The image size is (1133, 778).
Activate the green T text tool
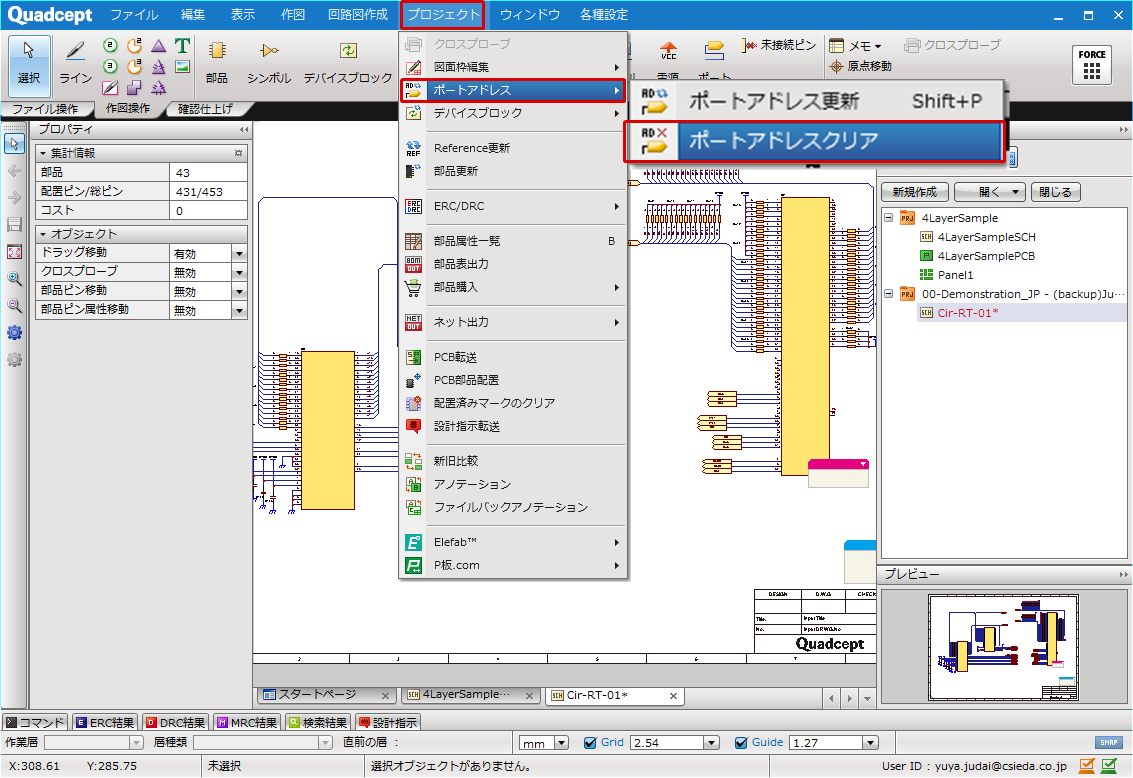[182, 46]
